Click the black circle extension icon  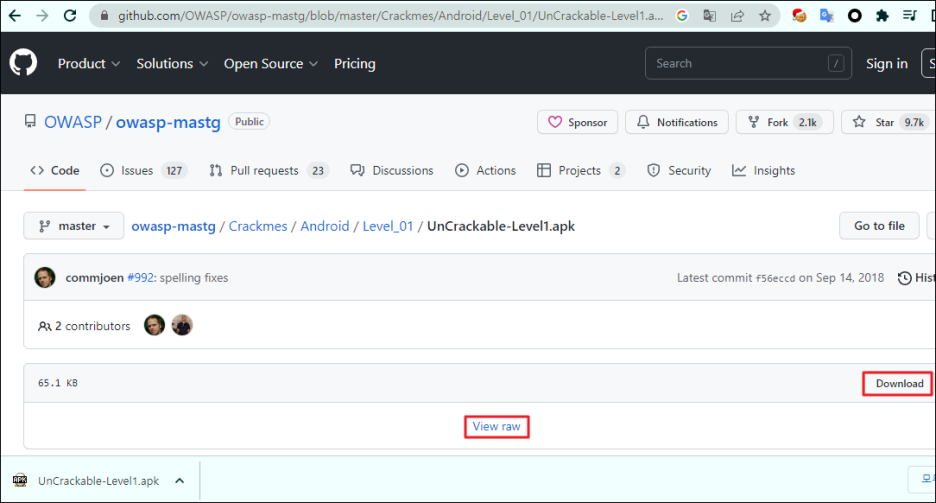[855, 16]
